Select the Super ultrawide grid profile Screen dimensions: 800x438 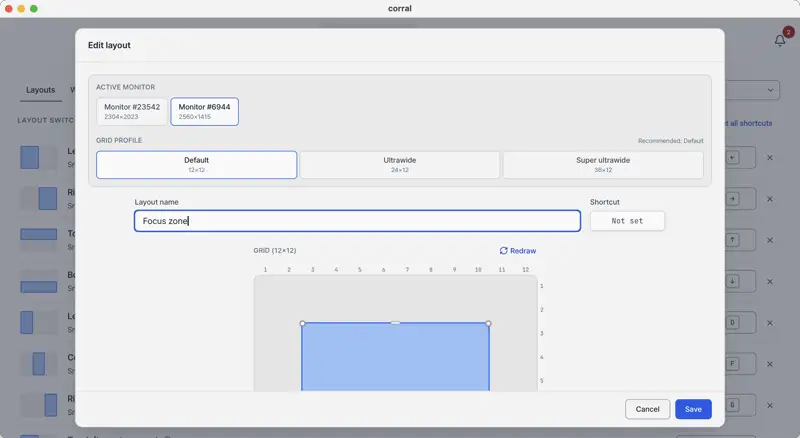pyautogui.click(x=603, y=164)
